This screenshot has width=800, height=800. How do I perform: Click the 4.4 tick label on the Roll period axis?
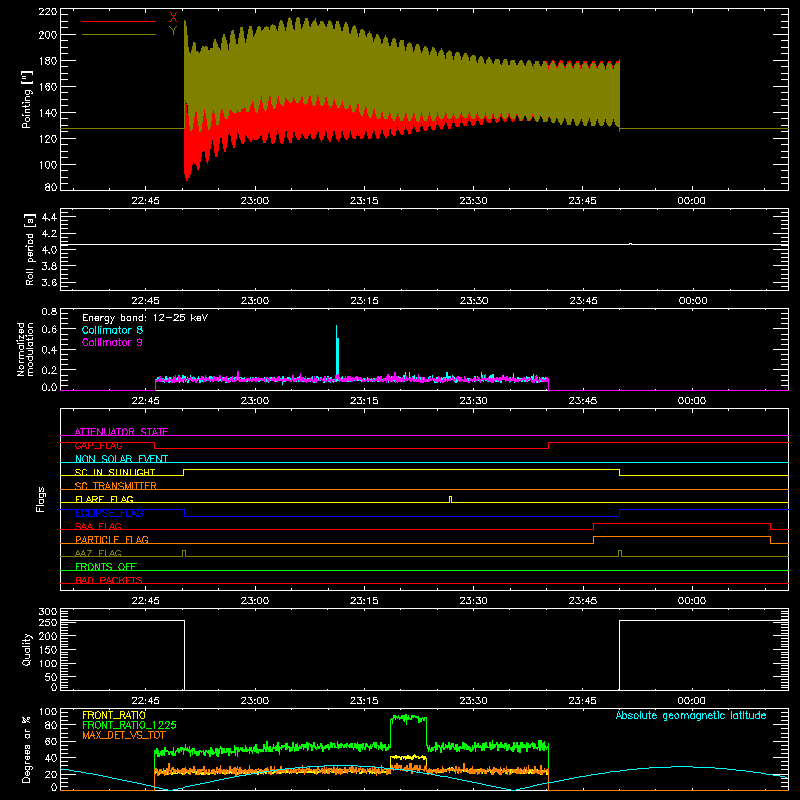point(49,217)
